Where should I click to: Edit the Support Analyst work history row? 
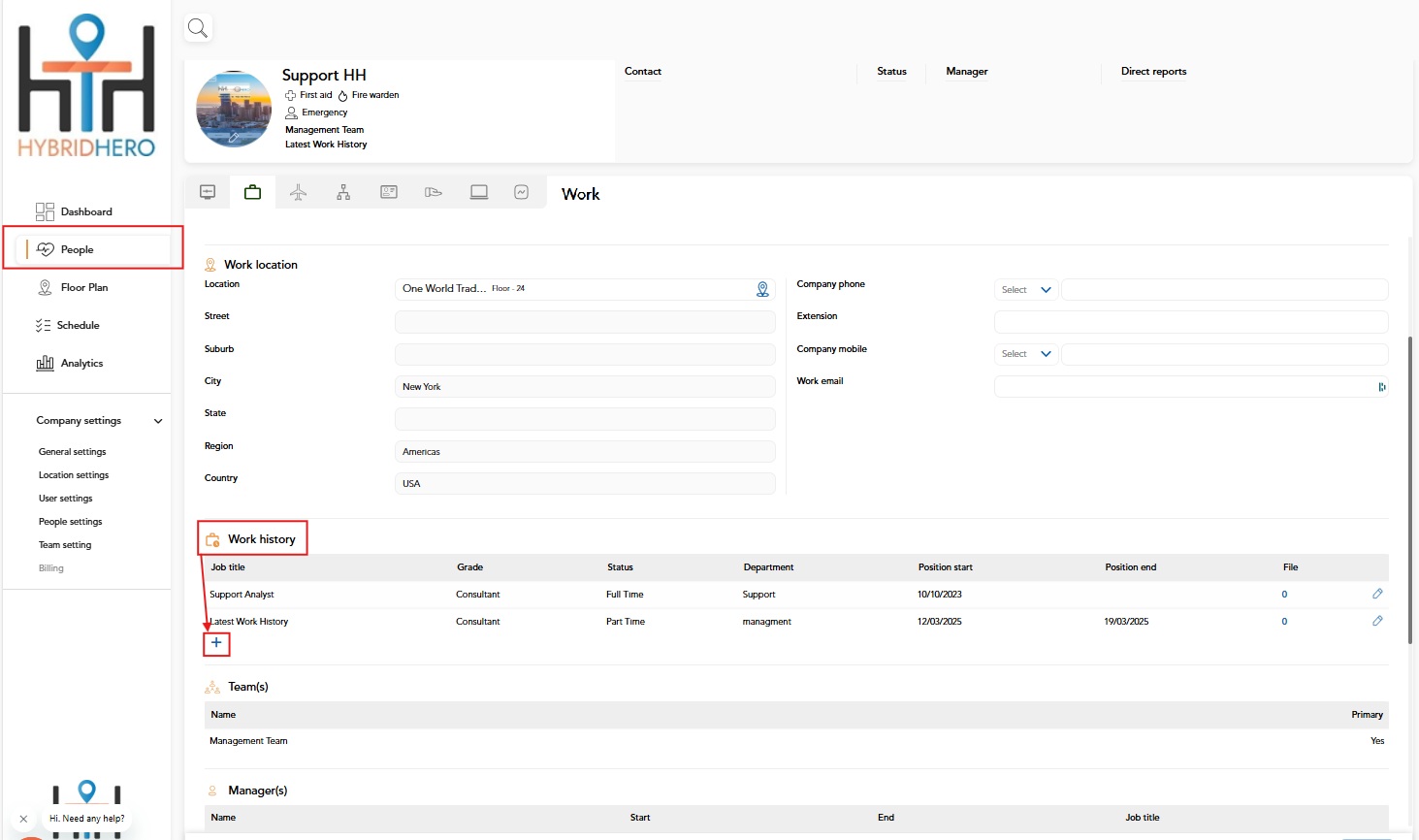point(1377,594)
